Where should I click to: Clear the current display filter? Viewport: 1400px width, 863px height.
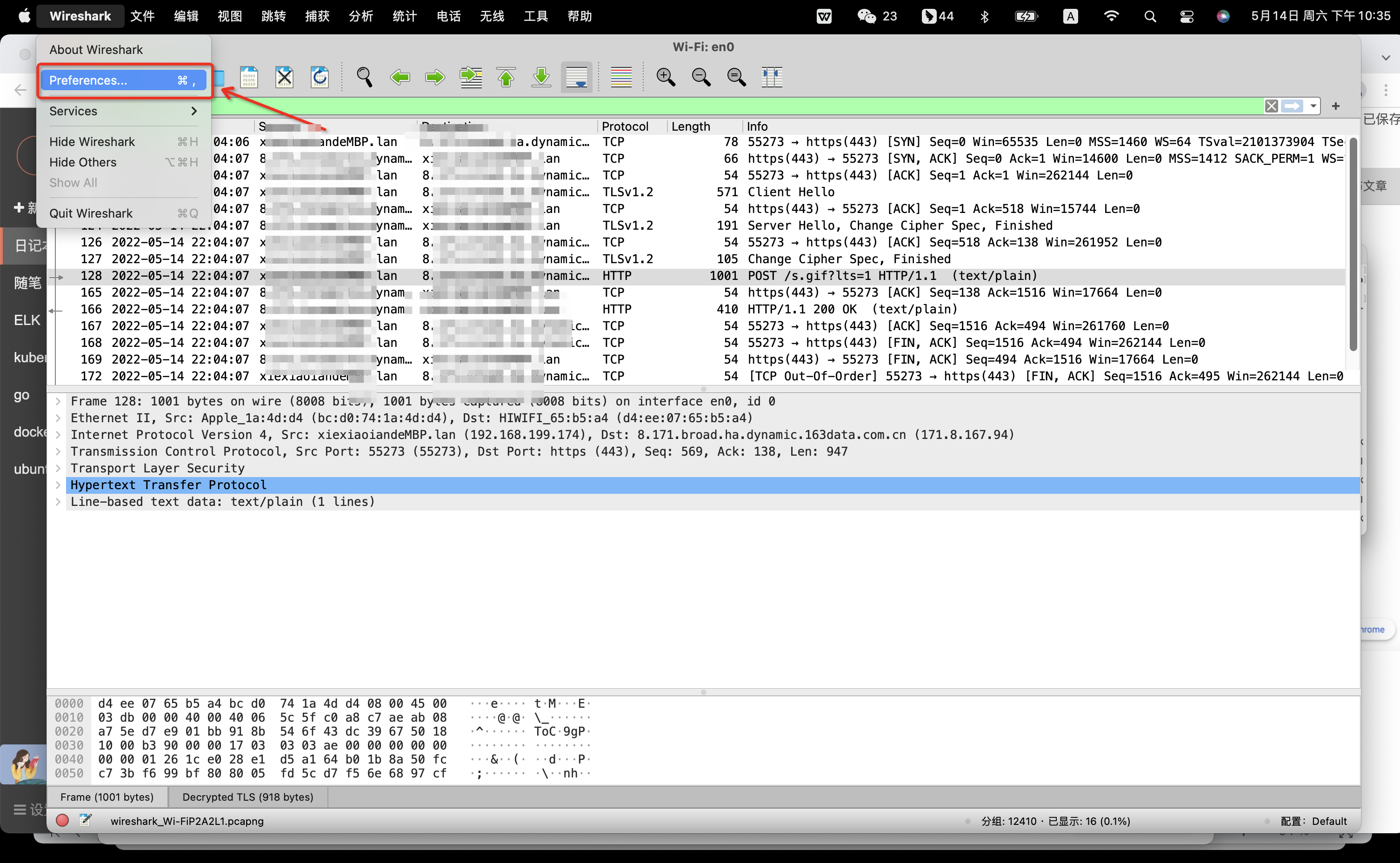coord(1272,106)
